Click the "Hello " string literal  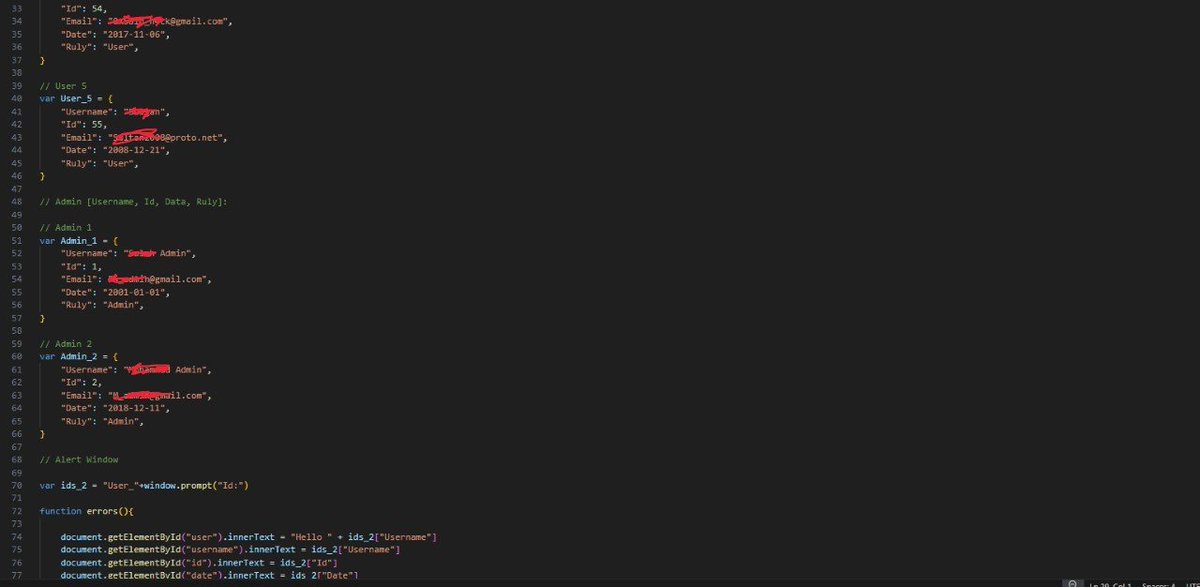click(x=319, y=536)
